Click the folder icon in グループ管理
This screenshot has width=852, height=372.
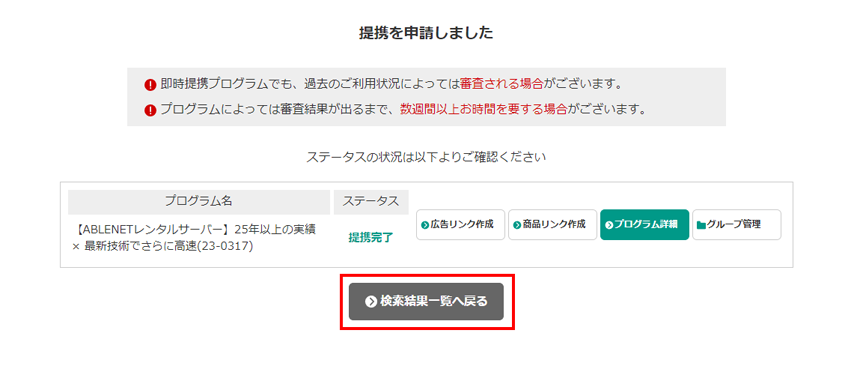pos(701,225)
